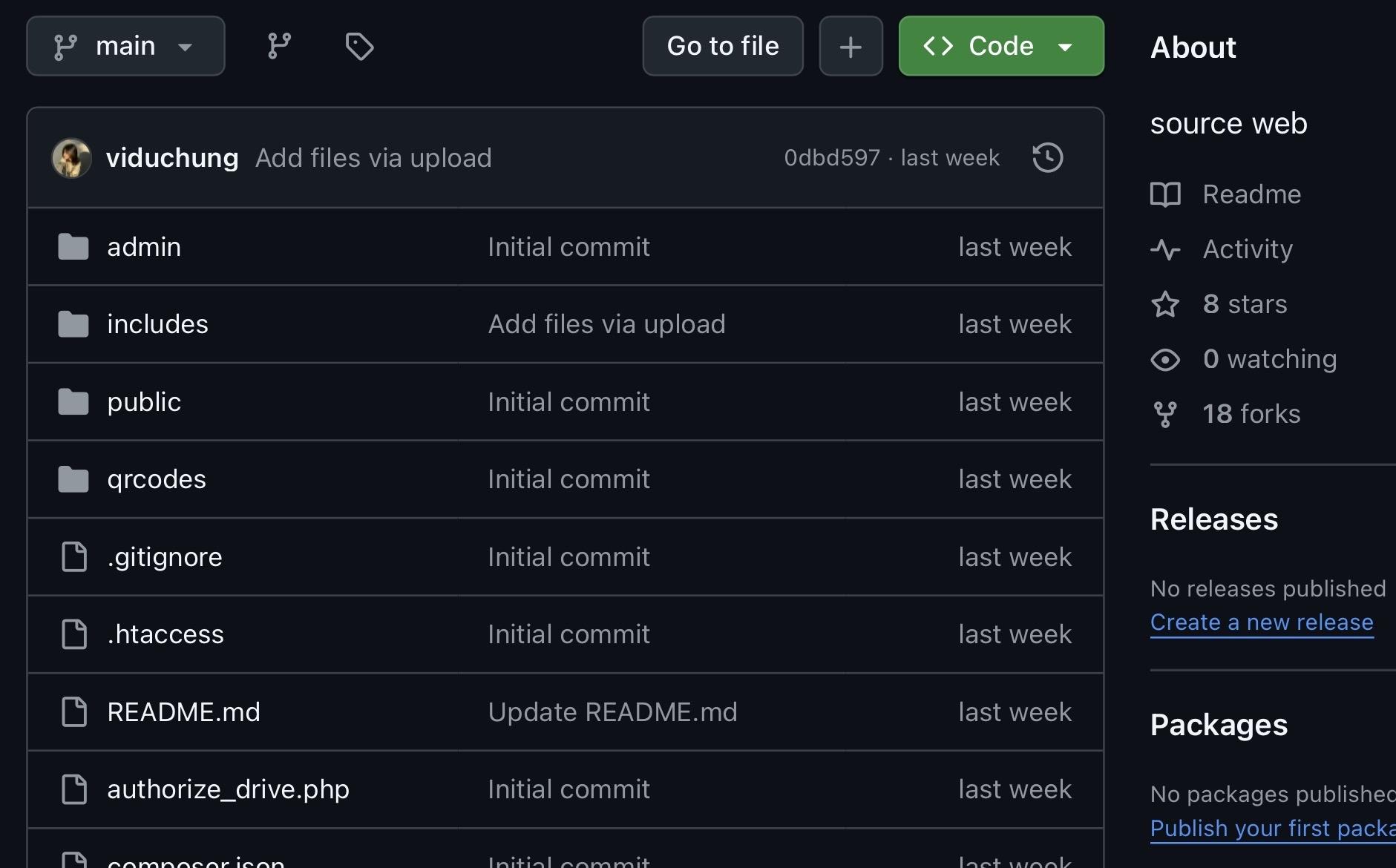Open the authorize_drive.php file
This screenshot has height=868, width=1396.
pyautogui.click(x=228, y=789)
